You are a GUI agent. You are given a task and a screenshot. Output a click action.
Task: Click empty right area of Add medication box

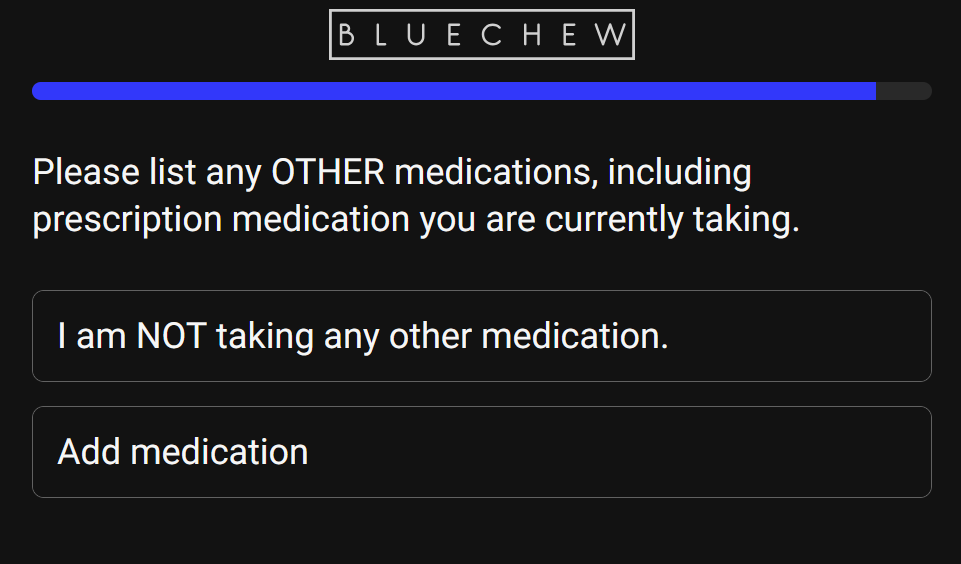click(x=674, y=452)
